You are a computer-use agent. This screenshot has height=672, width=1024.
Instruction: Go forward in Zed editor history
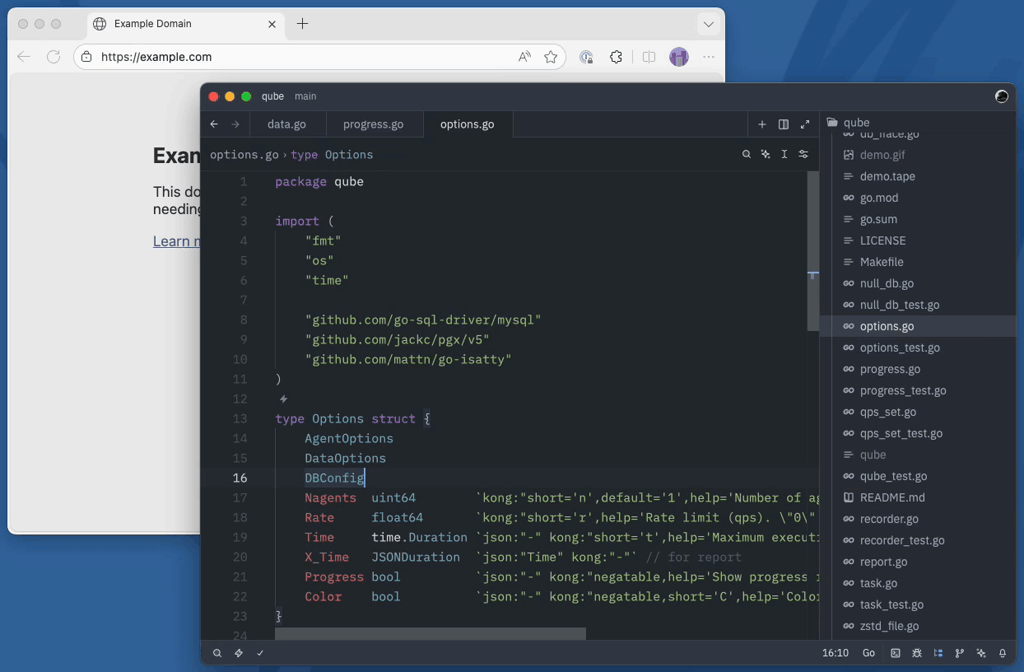pyautogui.click(x=235, y=124)
